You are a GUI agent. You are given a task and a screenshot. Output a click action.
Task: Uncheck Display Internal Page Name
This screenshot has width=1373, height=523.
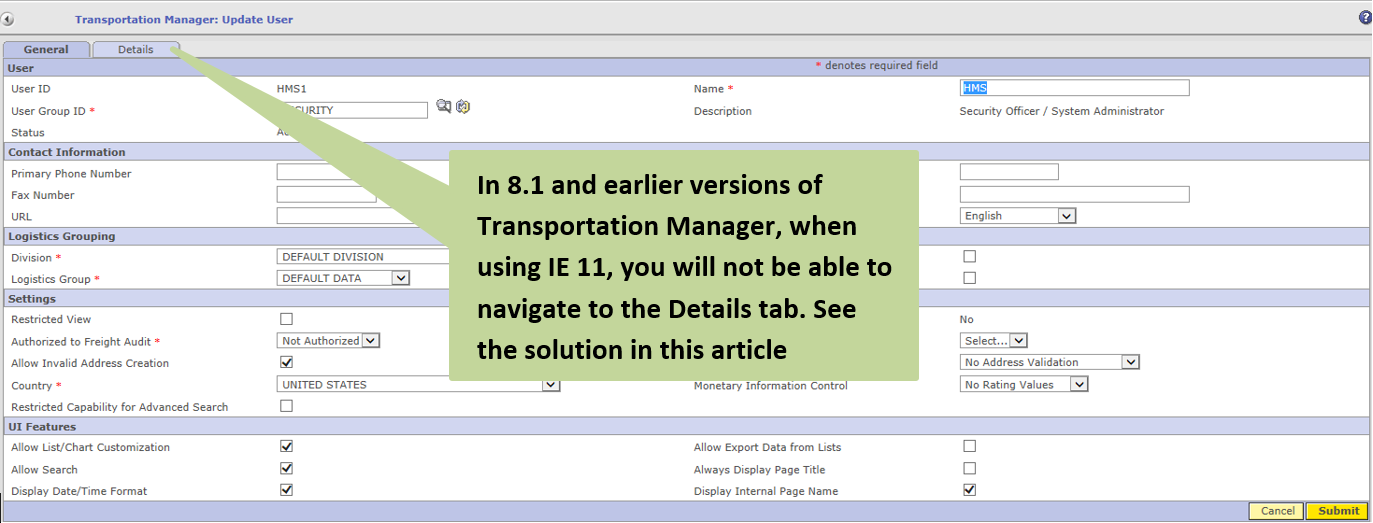pos(969,490)
